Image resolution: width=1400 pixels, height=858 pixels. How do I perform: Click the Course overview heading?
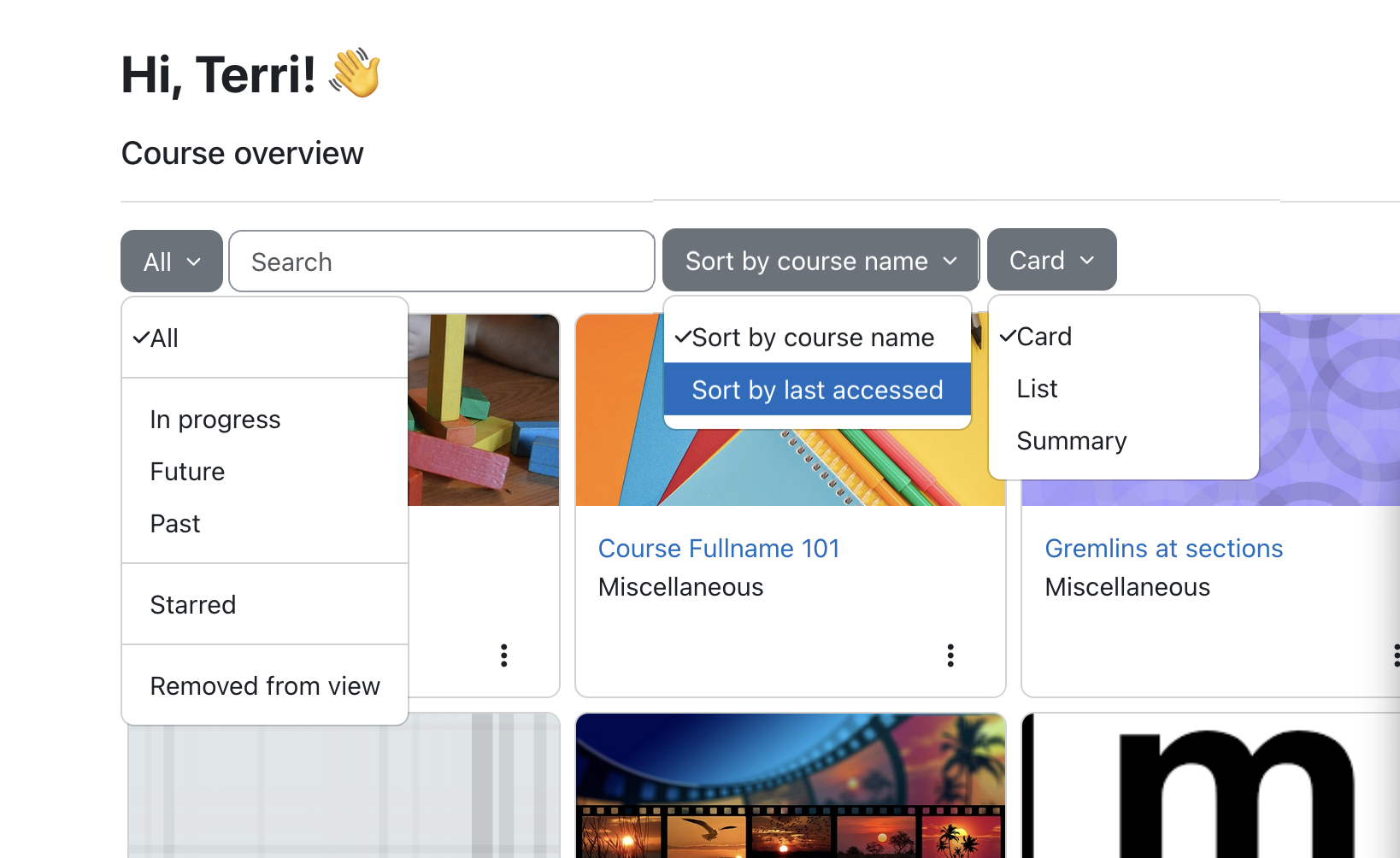pos(243,154)
